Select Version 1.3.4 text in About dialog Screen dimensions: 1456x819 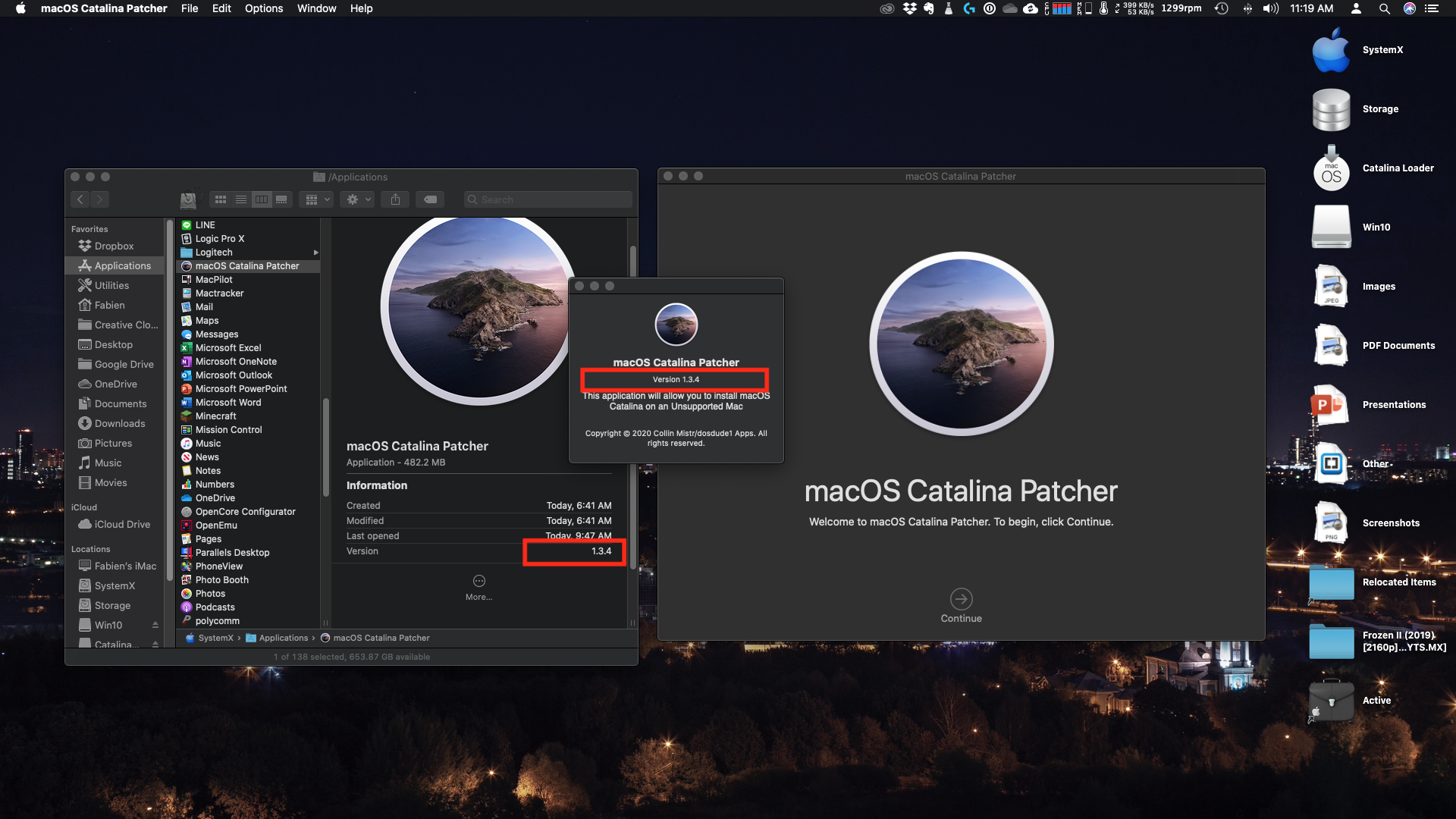(676, 379)
